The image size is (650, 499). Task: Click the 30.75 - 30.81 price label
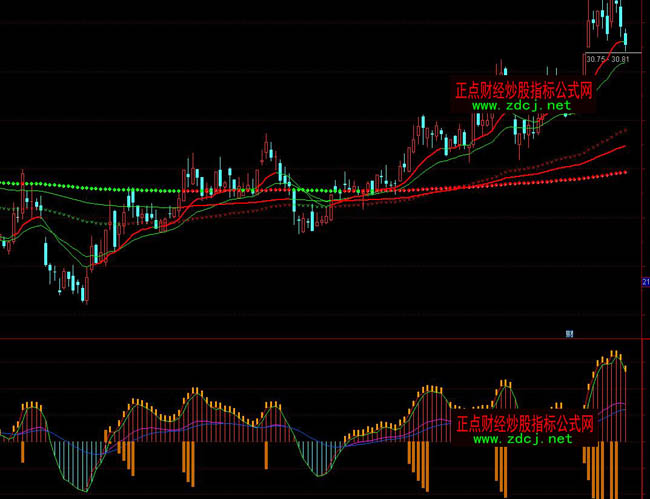pos(608,59)
